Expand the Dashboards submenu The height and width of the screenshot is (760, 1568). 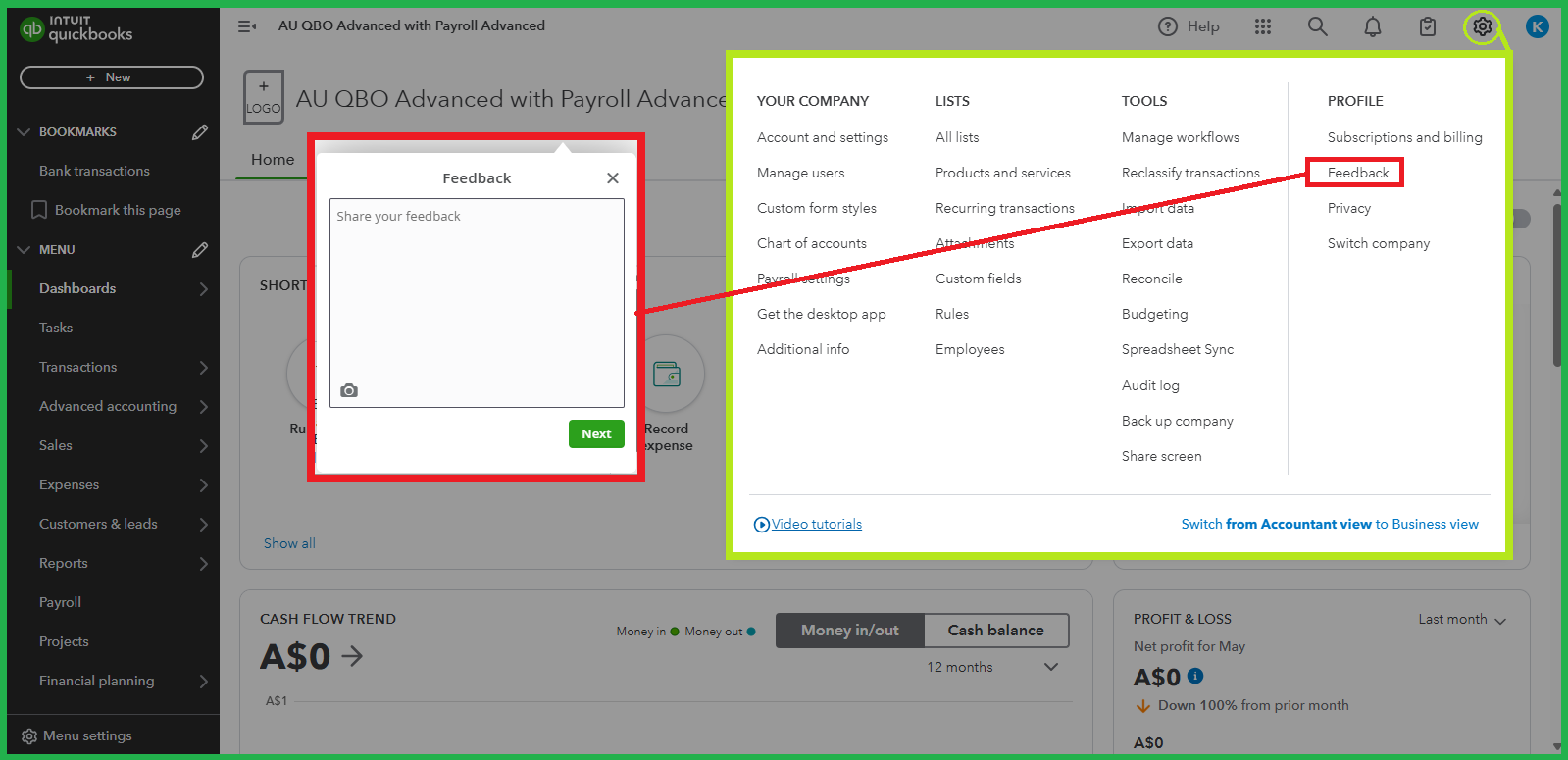203,288
